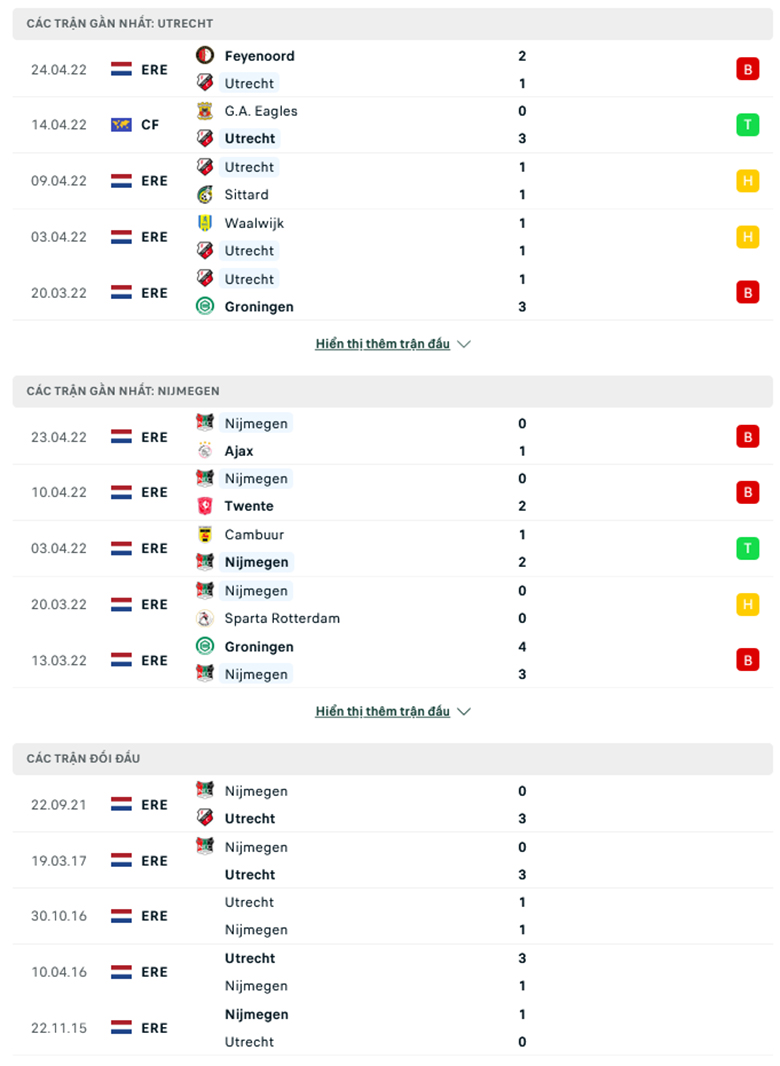The width and height of the screenshot is (780, 1066).
Task: Click the Sittard team logo
Action: [205, 194]
